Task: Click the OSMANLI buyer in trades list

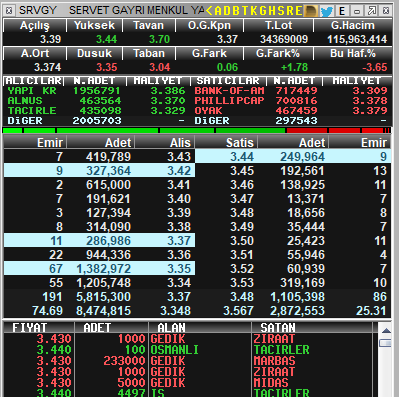Action: 174,350
